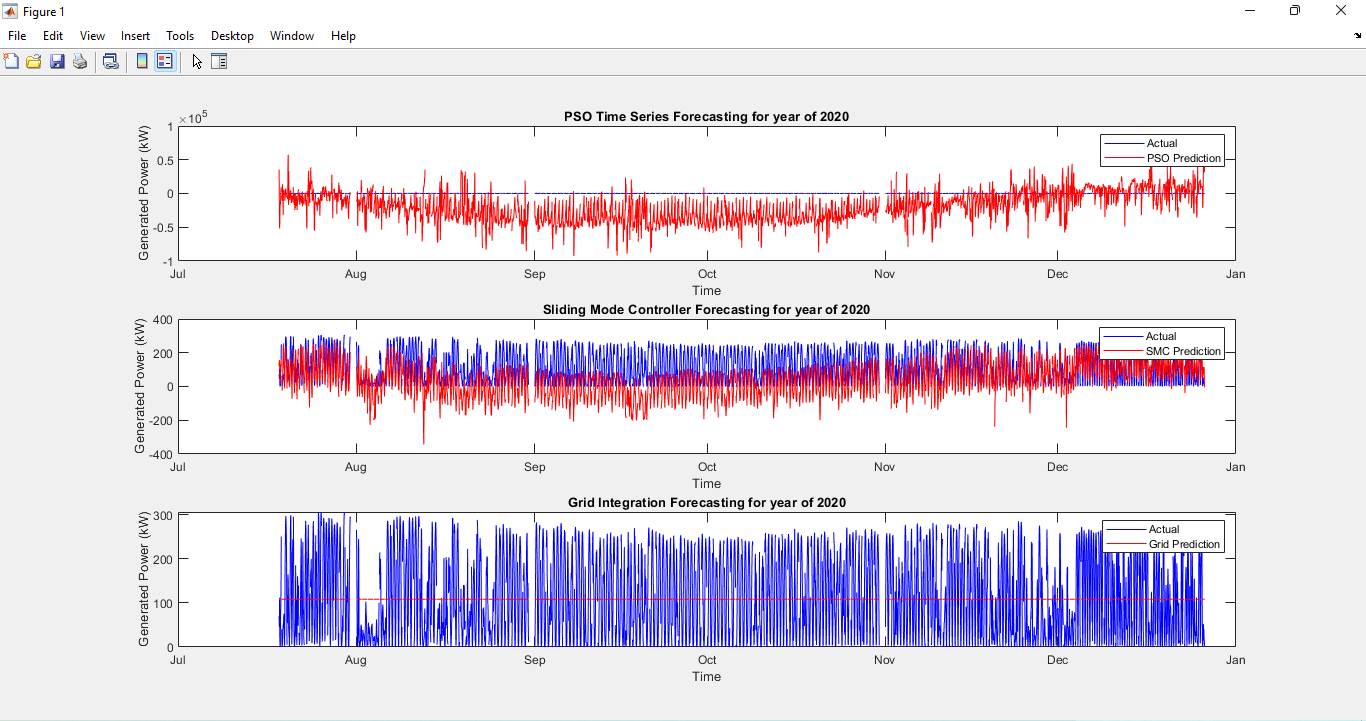1366x721 pixels.
Task: Click the New Figure icon
Action: point(11,61)
